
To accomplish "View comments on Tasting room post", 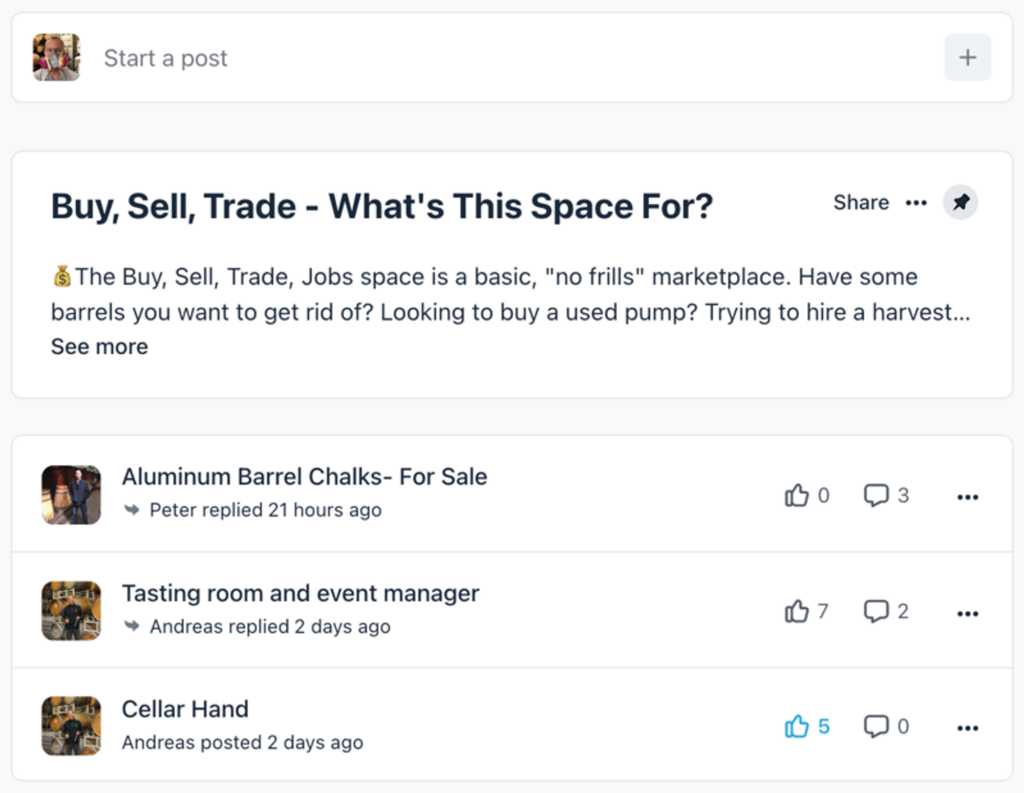I will [x=876, y=612].
